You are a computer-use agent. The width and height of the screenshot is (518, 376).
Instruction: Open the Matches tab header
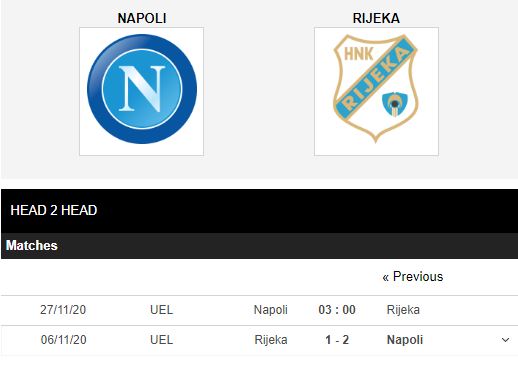(x=32, y=245)
